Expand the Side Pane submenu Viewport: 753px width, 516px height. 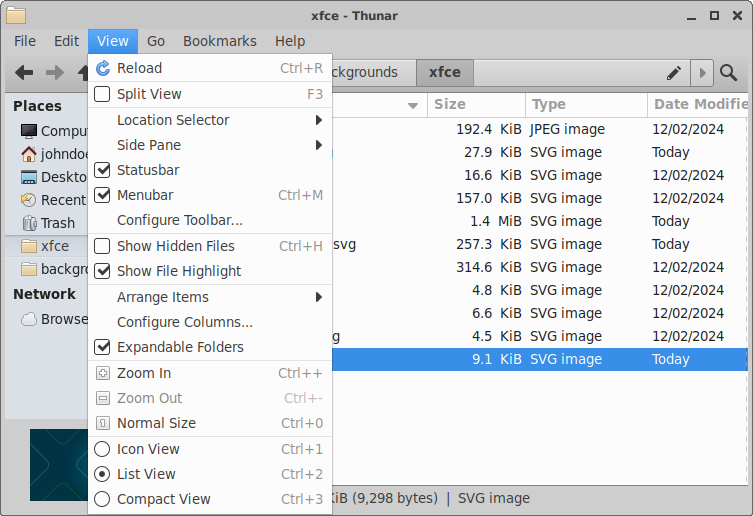pyautogui.click(x=210, y=145)
